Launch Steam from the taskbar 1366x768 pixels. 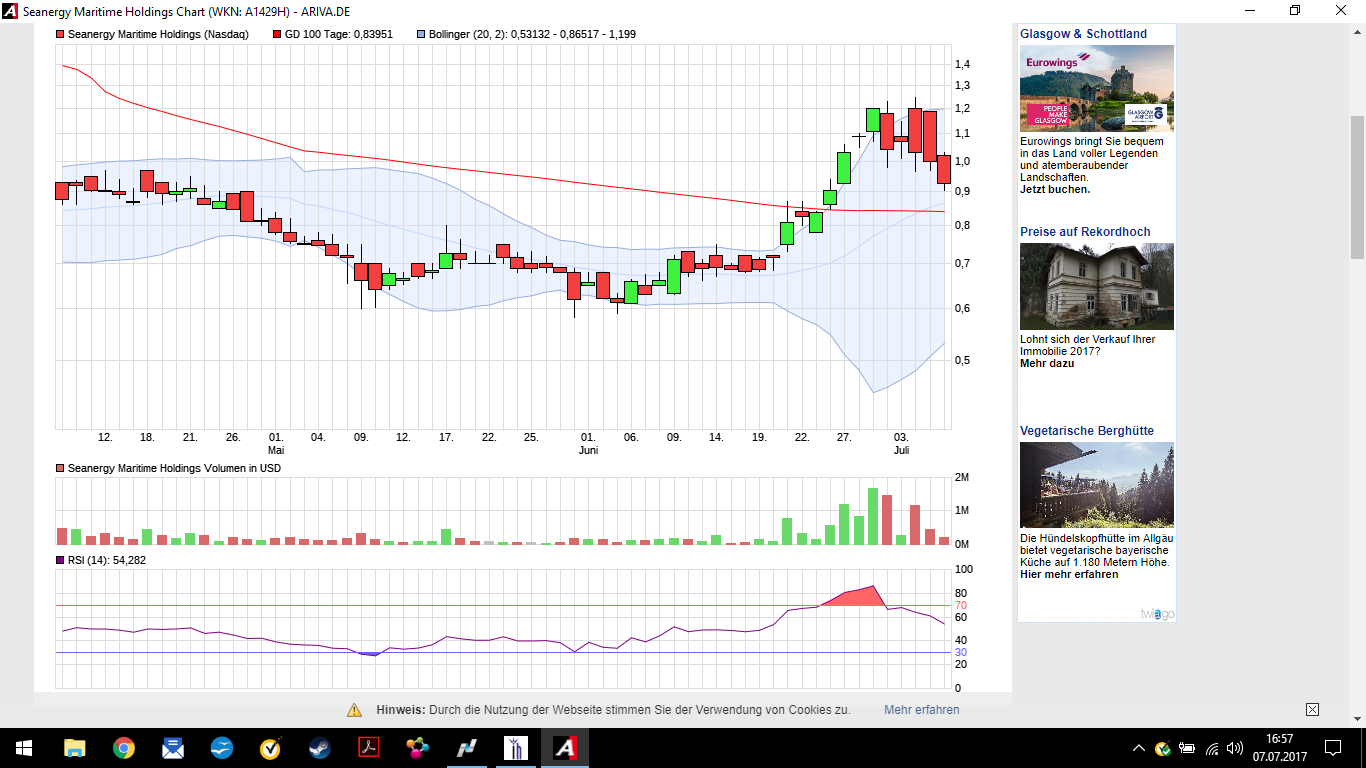point(319,748)
